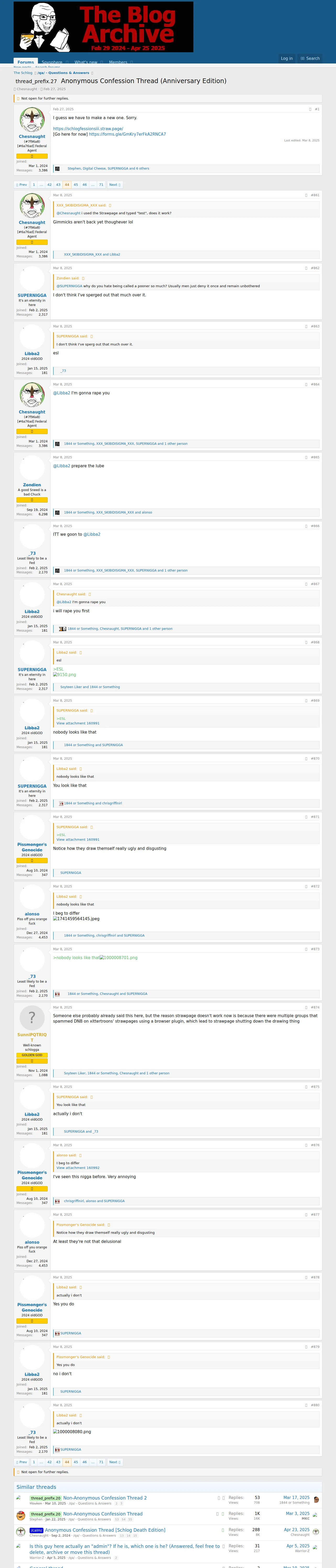Click the share icon on post #861
The height and width of the screenshot is (1568, 336).
tap(306, 195)
